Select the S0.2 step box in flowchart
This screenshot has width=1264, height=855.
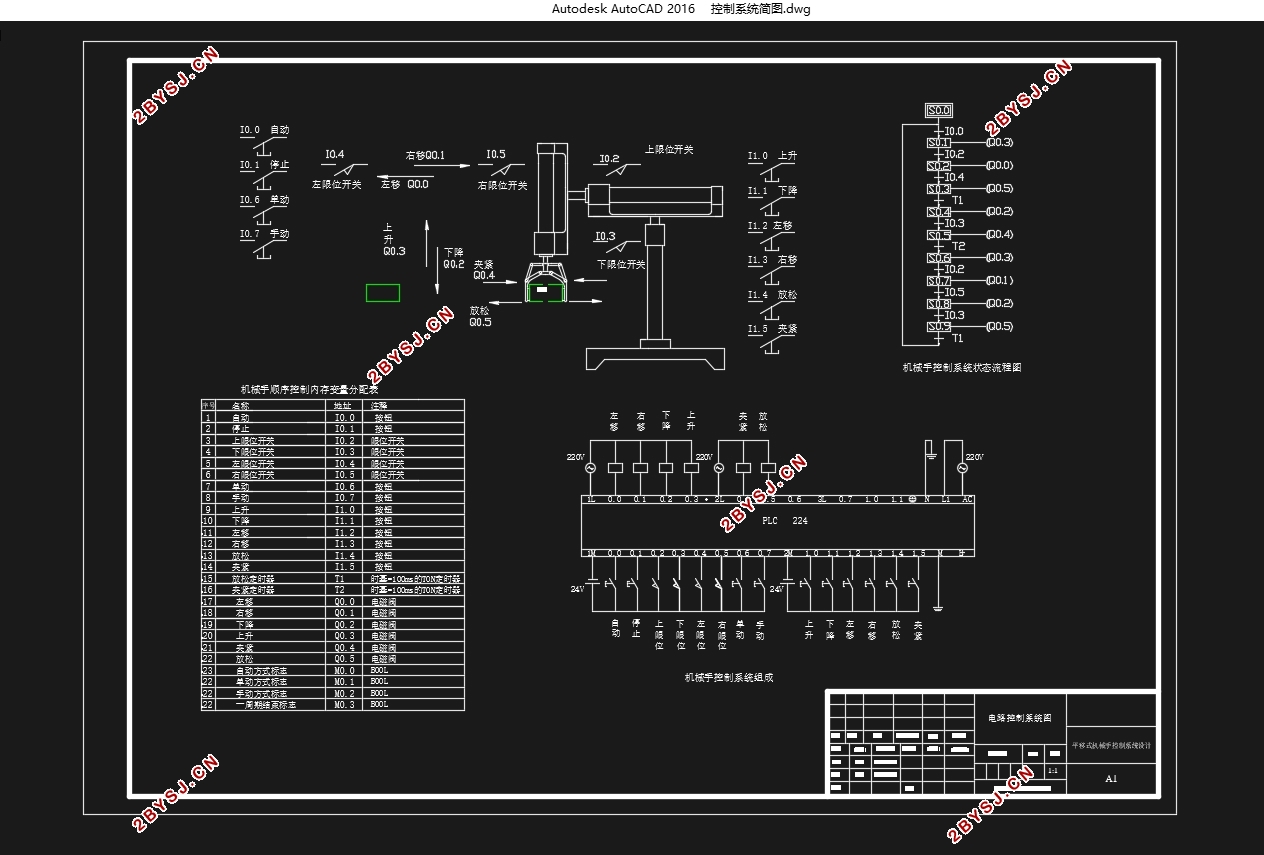pos(939,166)
